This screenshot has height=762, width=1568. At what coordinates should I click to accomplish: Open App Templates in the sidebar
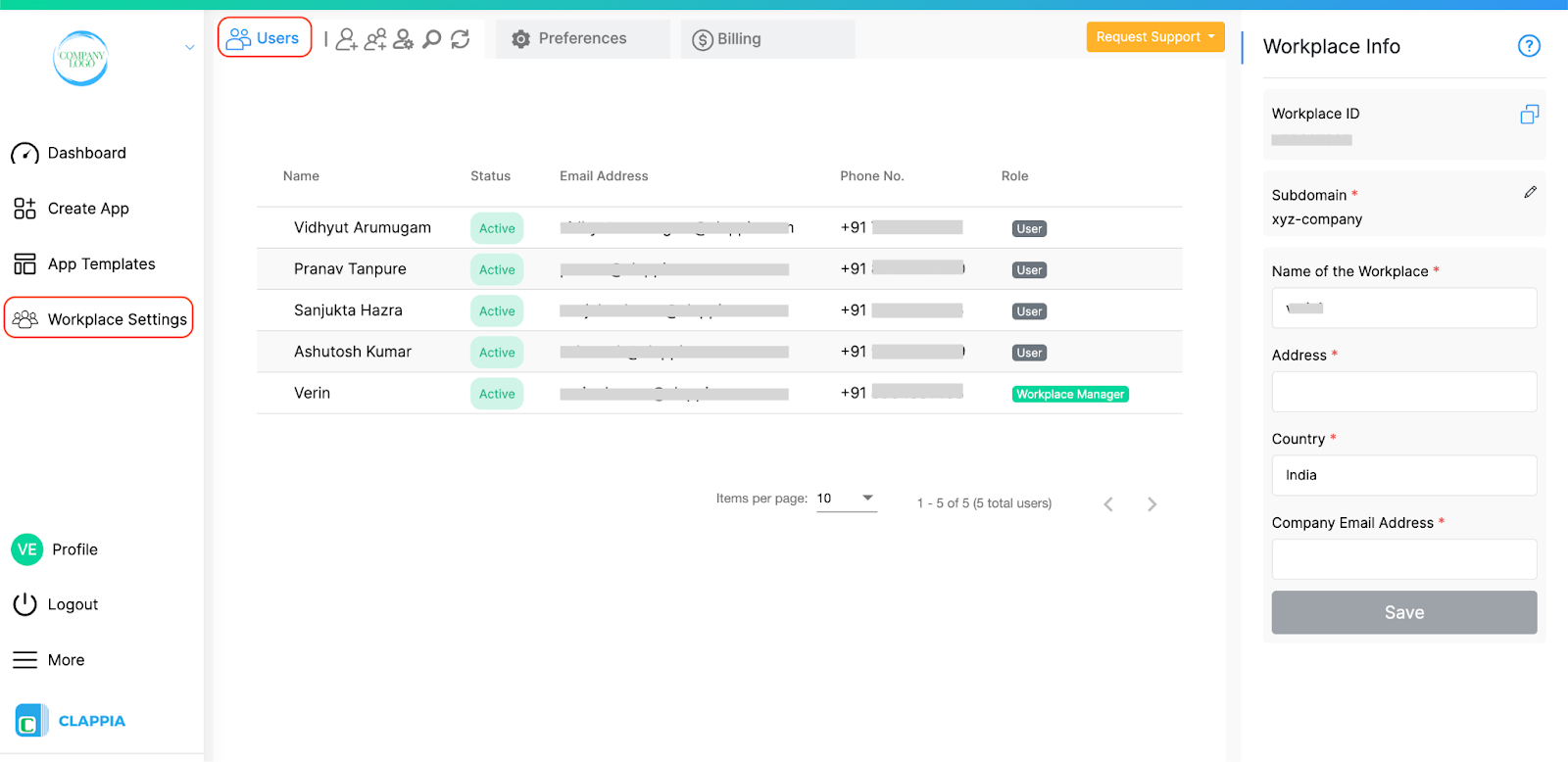(x=84, y=264)
